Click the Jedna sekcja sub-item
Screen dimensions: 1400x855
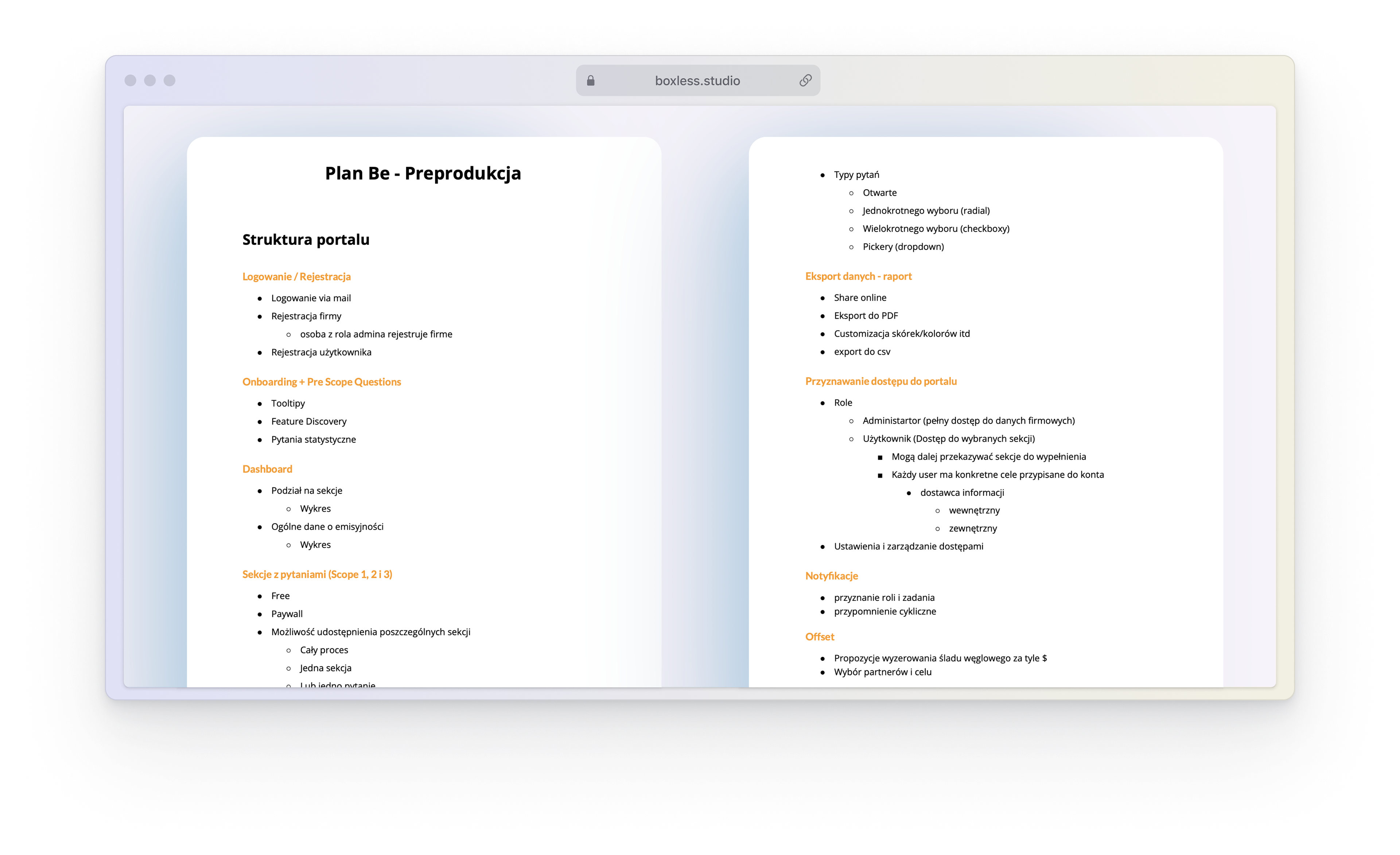(x=326, y=668)
